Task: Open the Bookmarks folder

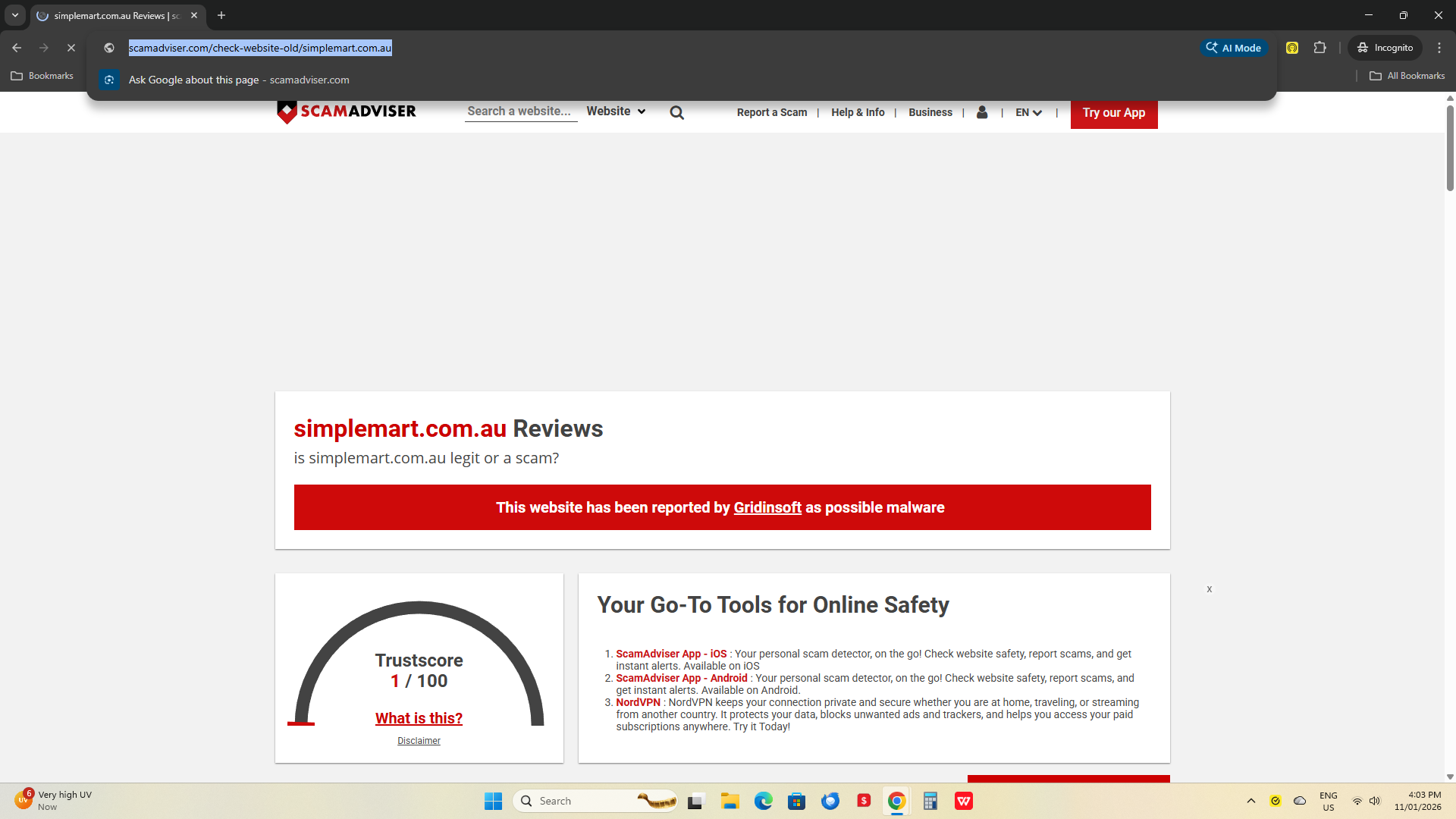Action: [x=42, y=76]
